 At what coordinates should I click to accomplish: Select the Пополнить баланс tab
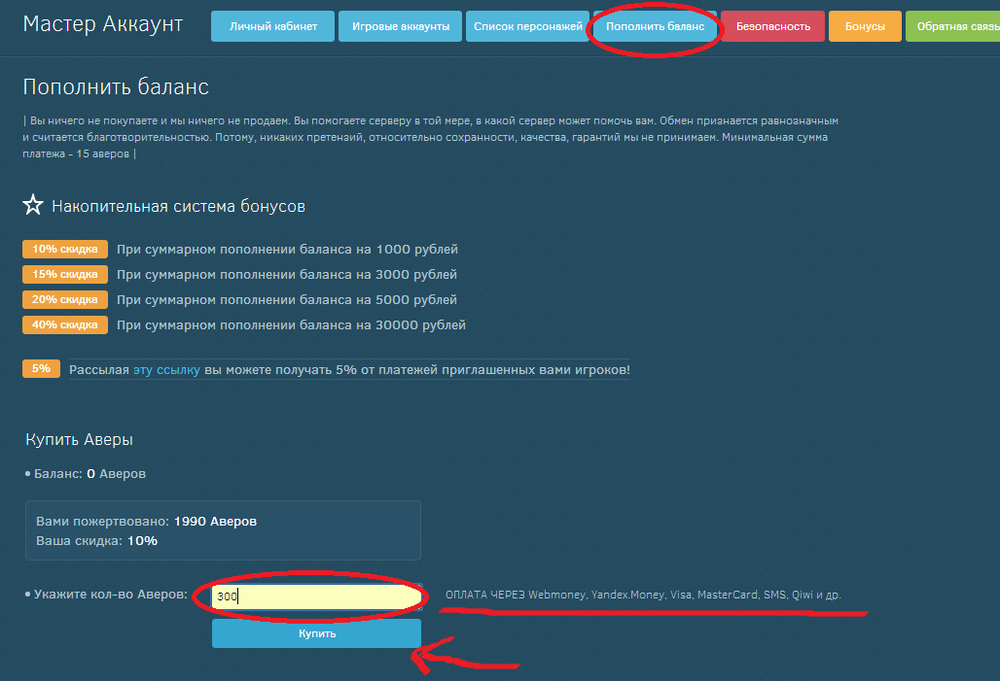point(655,26)
